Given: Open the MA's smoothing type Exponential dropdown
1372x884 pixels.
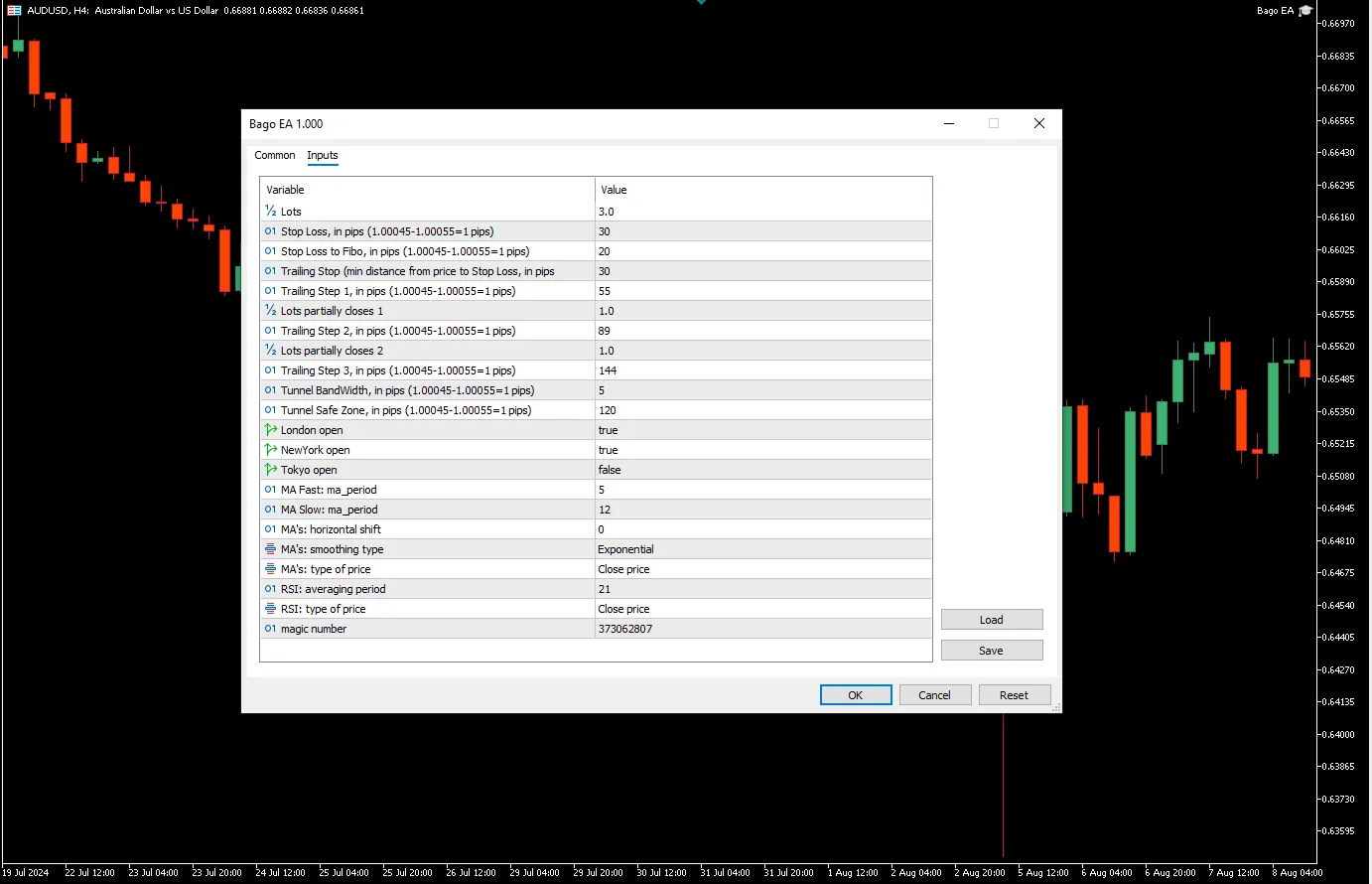Looking at the screenshot, I should coord(762,549).
